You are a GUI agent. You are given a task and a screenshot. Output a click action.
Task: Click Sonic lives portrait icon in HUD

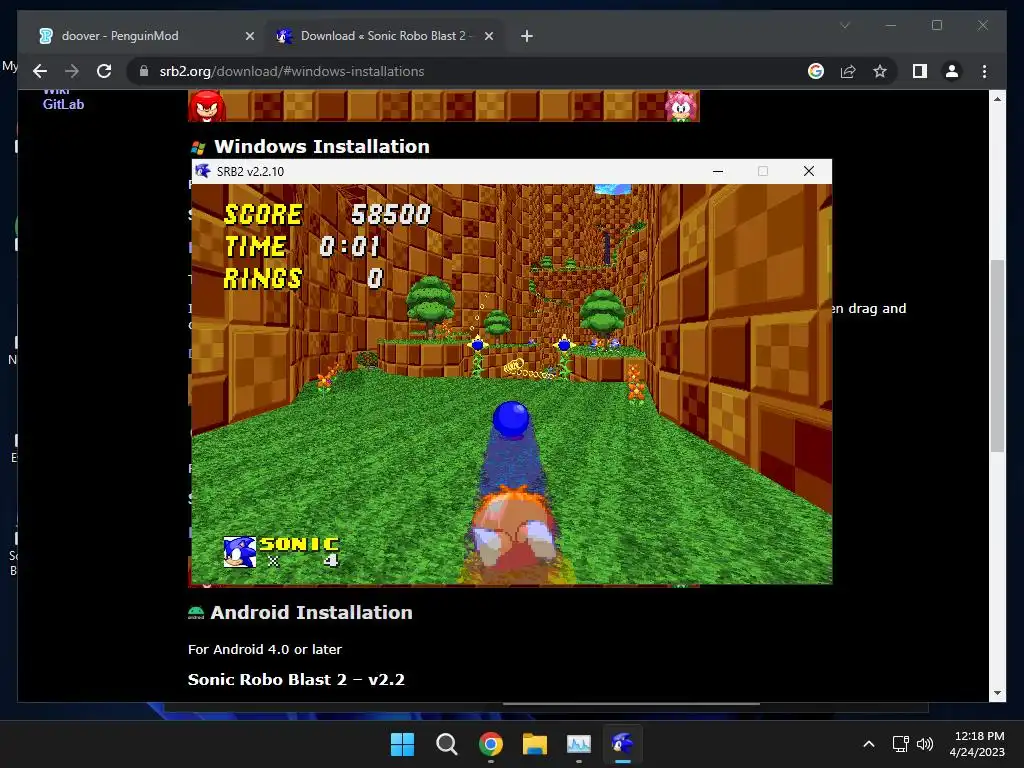[239, 552]
